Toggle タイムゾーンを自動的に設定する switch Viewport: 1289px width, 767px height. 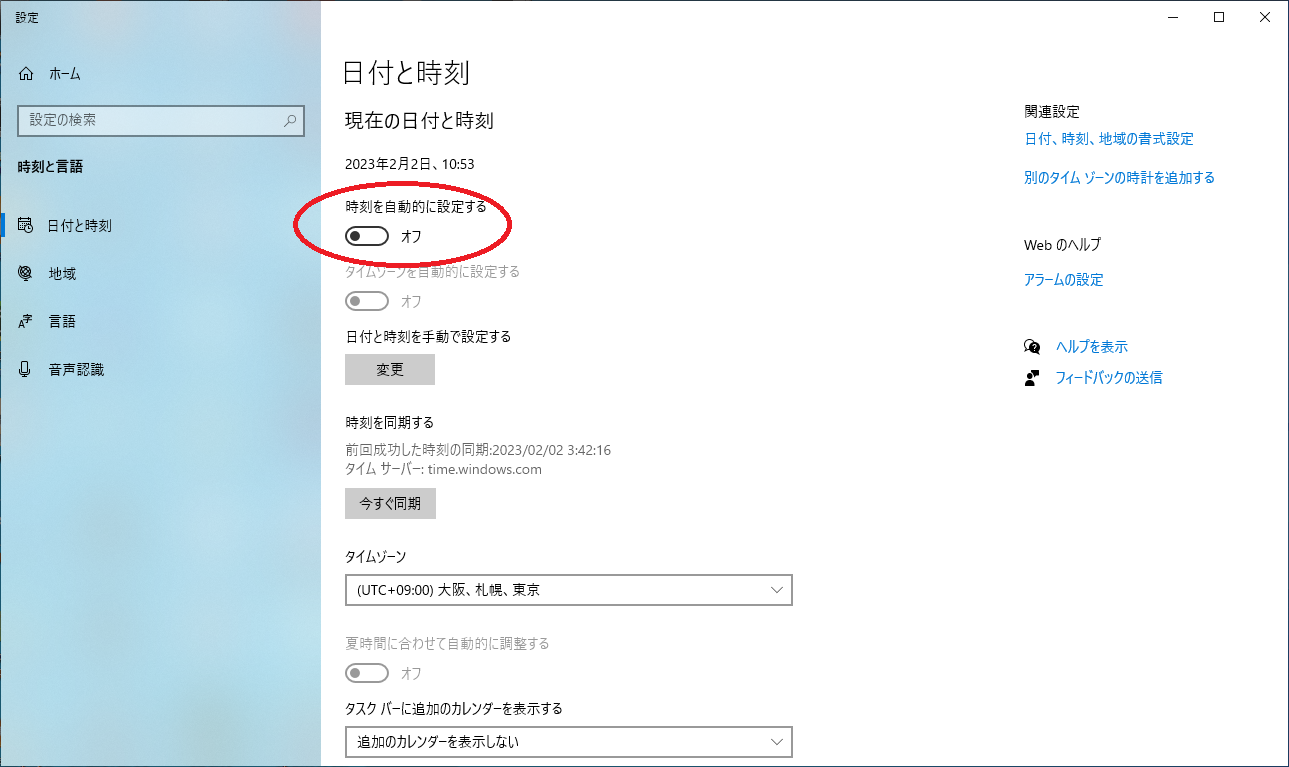[367, 301]
